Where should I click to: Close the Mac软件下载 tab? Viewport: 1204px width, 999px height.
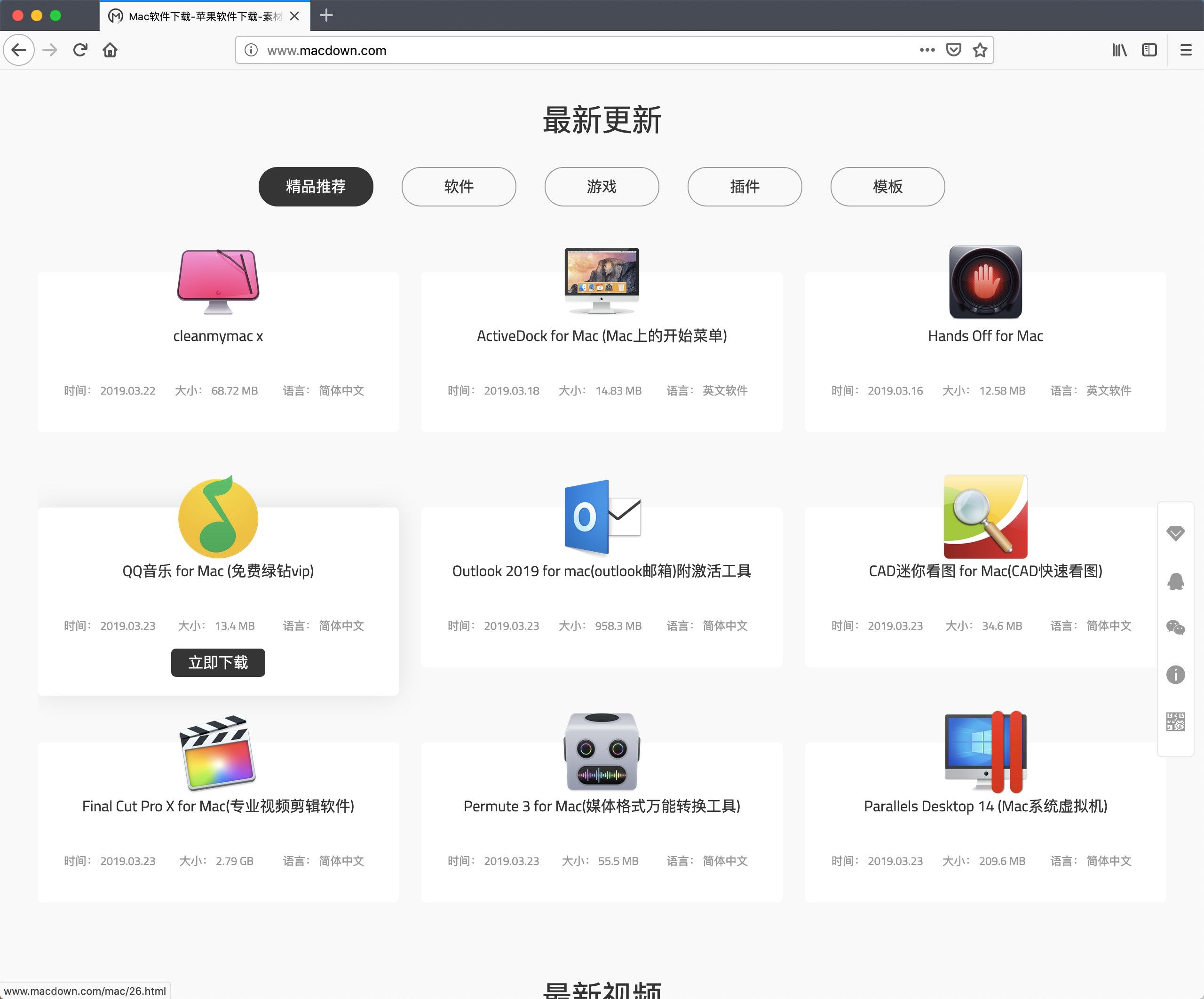[x=295, y=16]
